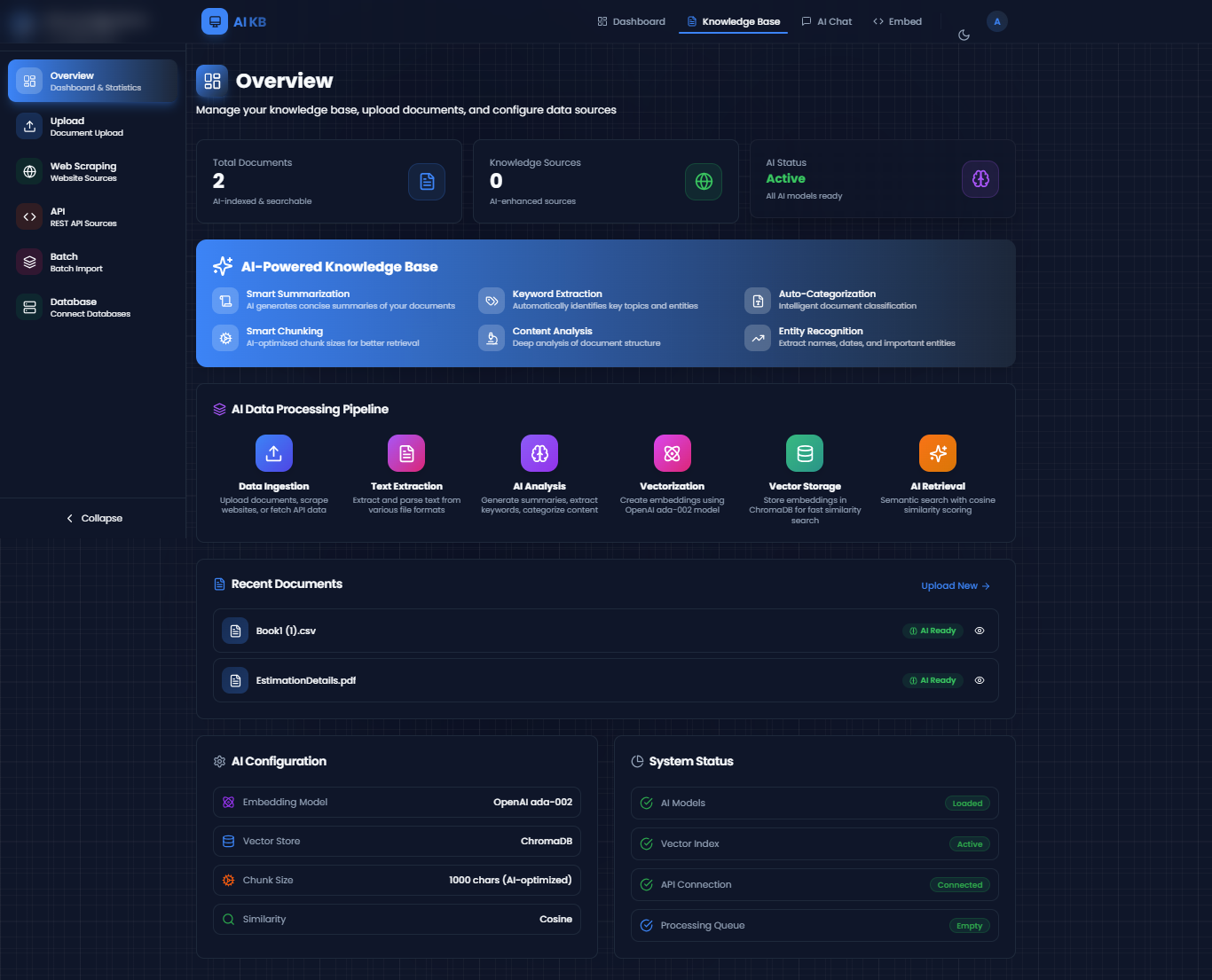Click AI Ready badge for EstimationDetails.pdf
1212x980 pixels.
coord(933,680)
